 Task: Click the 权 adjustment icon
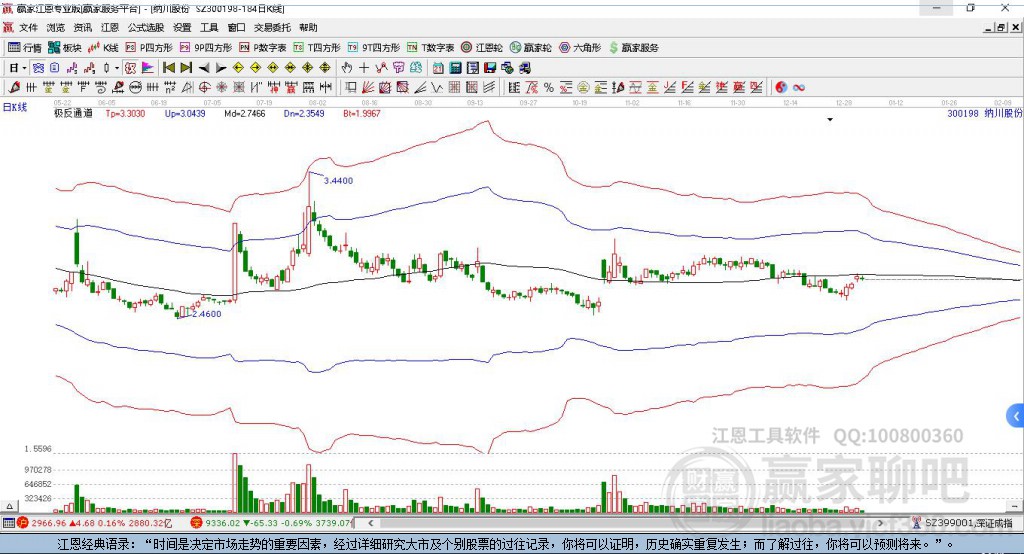click(131, 68)
